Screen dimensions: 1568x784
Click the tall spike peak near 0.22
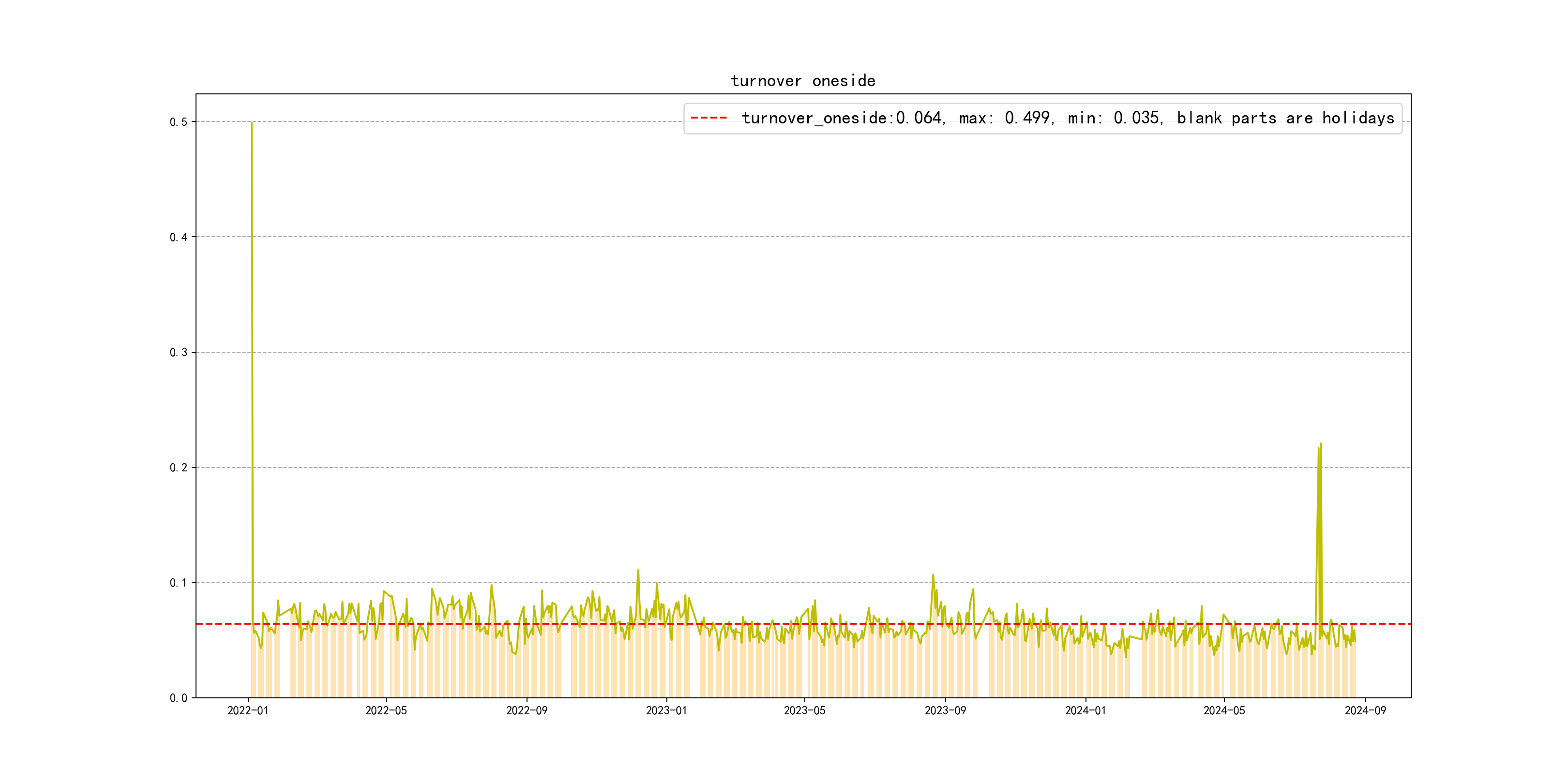(x=1320, y=444)
